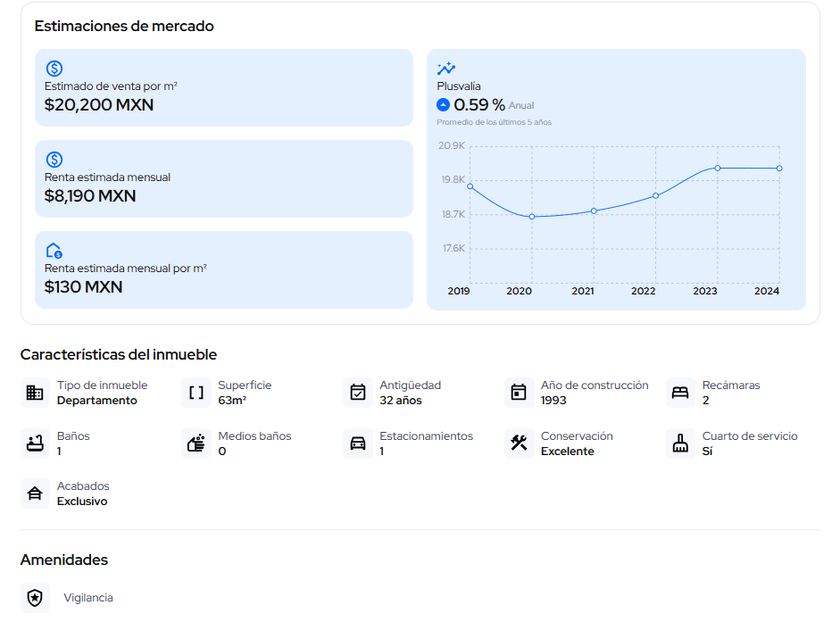Open the $8,190 MXN monthly rent card
The width and height of the screenshot is (840, 630).
click(224, 179)
